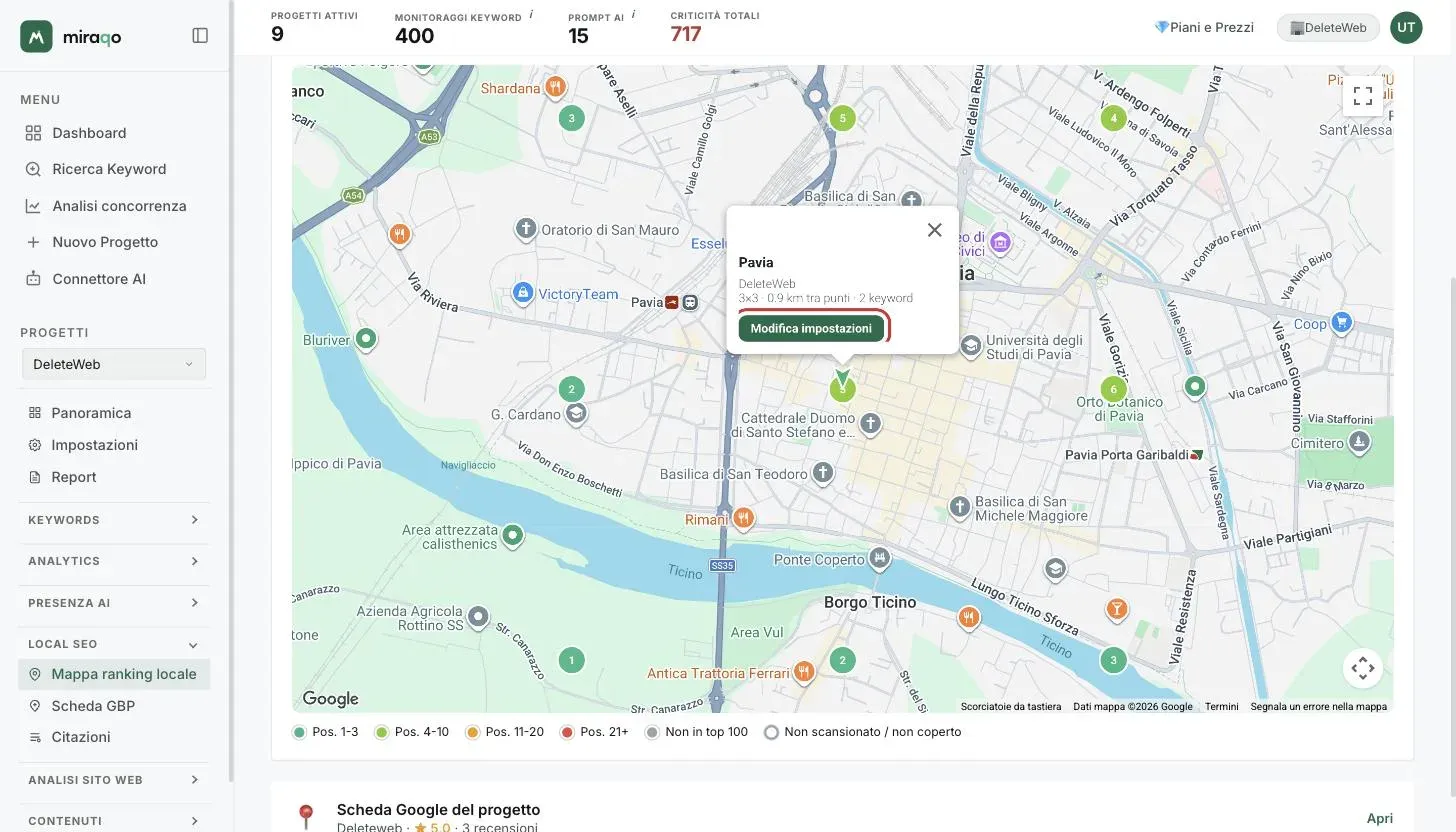Viewport: 1456px width, 832px height.
Task: Click the DeleteWeb account button
Action: (x=1328, y=27)
